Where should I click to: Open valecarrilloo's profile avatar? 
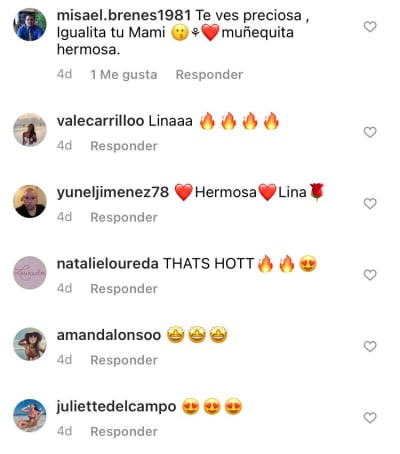[30, 130]
